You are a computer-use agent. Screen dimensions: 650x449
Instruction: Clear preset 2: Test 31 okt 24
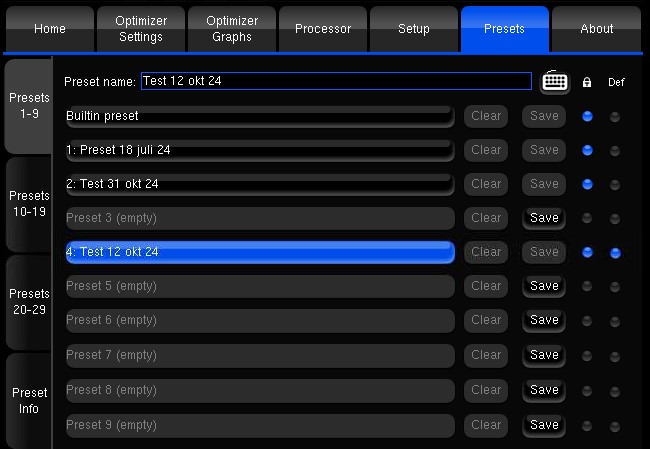(x=486, y=184)
